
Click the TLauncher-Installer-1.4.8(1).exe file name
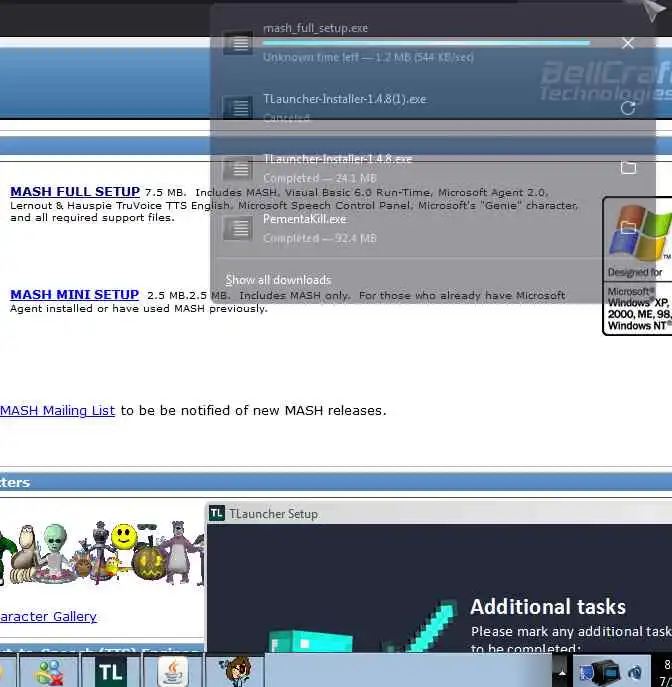344,99
